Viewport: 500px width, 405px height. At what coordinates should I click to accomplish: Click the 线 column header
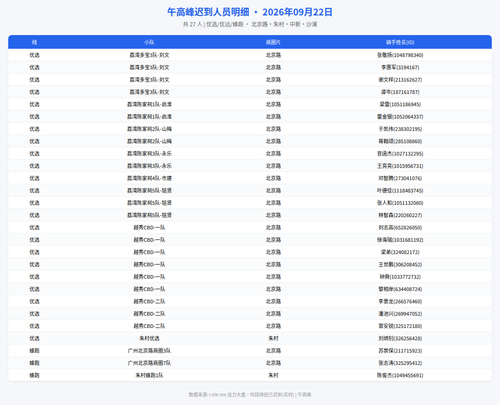click(34, 42)
